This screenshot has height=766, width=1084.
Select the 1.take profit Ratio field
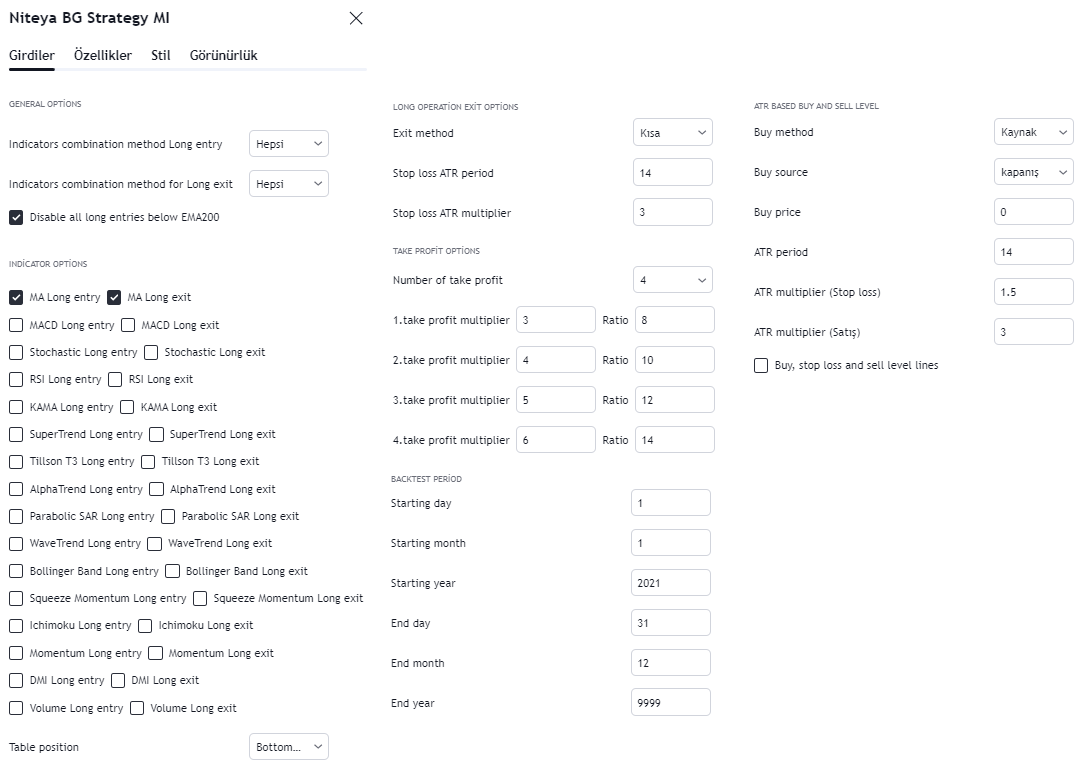(675, 320)
